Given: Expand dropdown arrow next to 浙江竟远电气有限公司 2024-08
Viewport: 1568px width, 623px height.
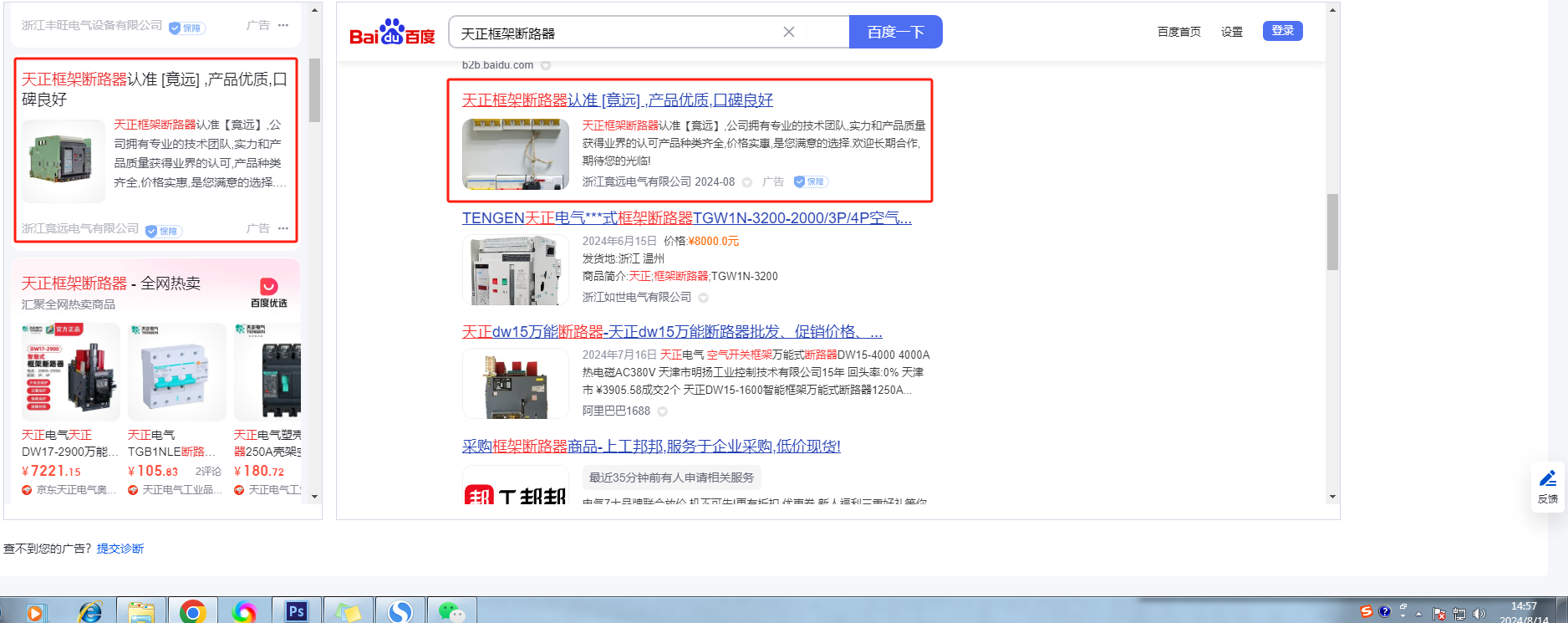Looking at the screenshot, I should (x=746, y=182).
